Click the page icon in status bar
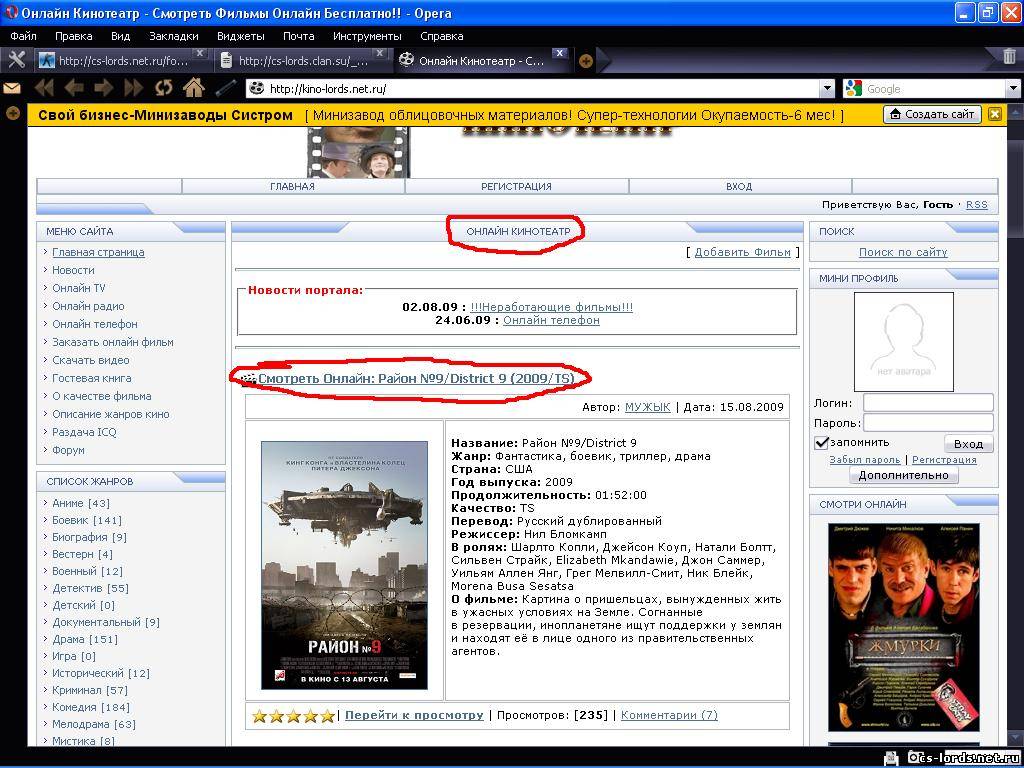This screenshot has height=768, width=1024. [889, 758]
